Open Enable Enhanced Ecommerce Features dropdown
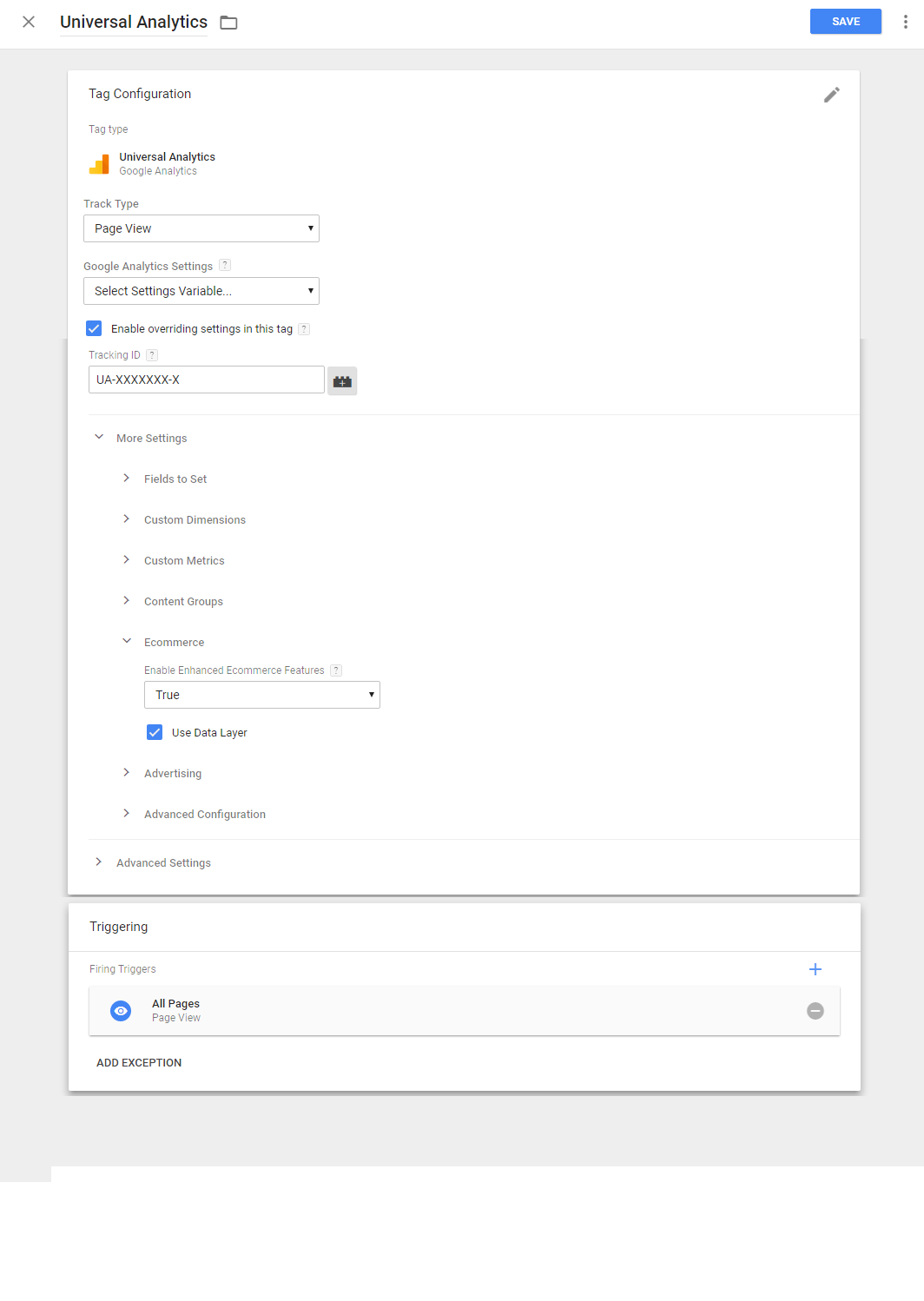 (262, 695)
